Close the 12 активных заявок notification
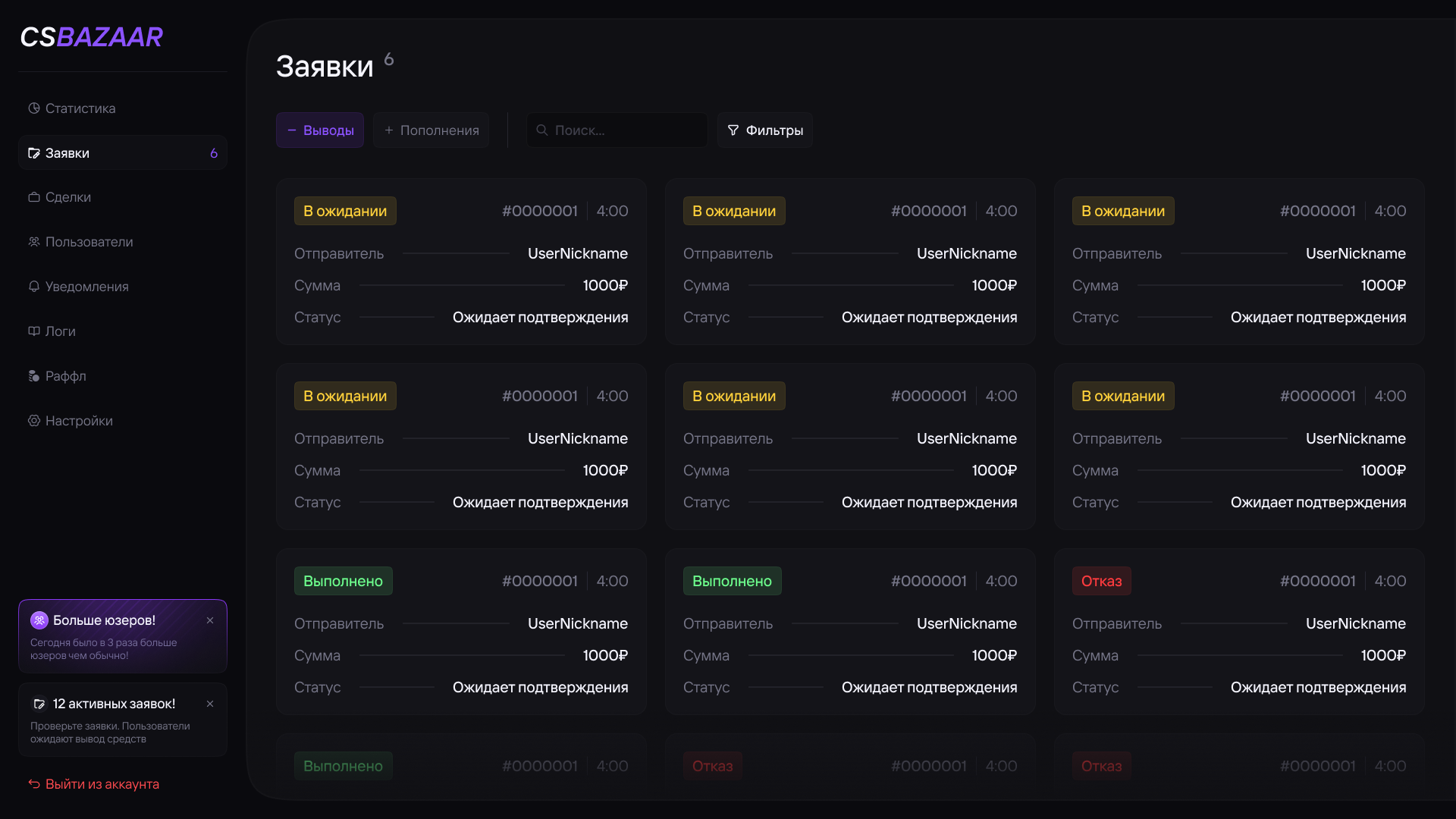The height and width of the screenshot is (819, 1456). tap(210, 704)
